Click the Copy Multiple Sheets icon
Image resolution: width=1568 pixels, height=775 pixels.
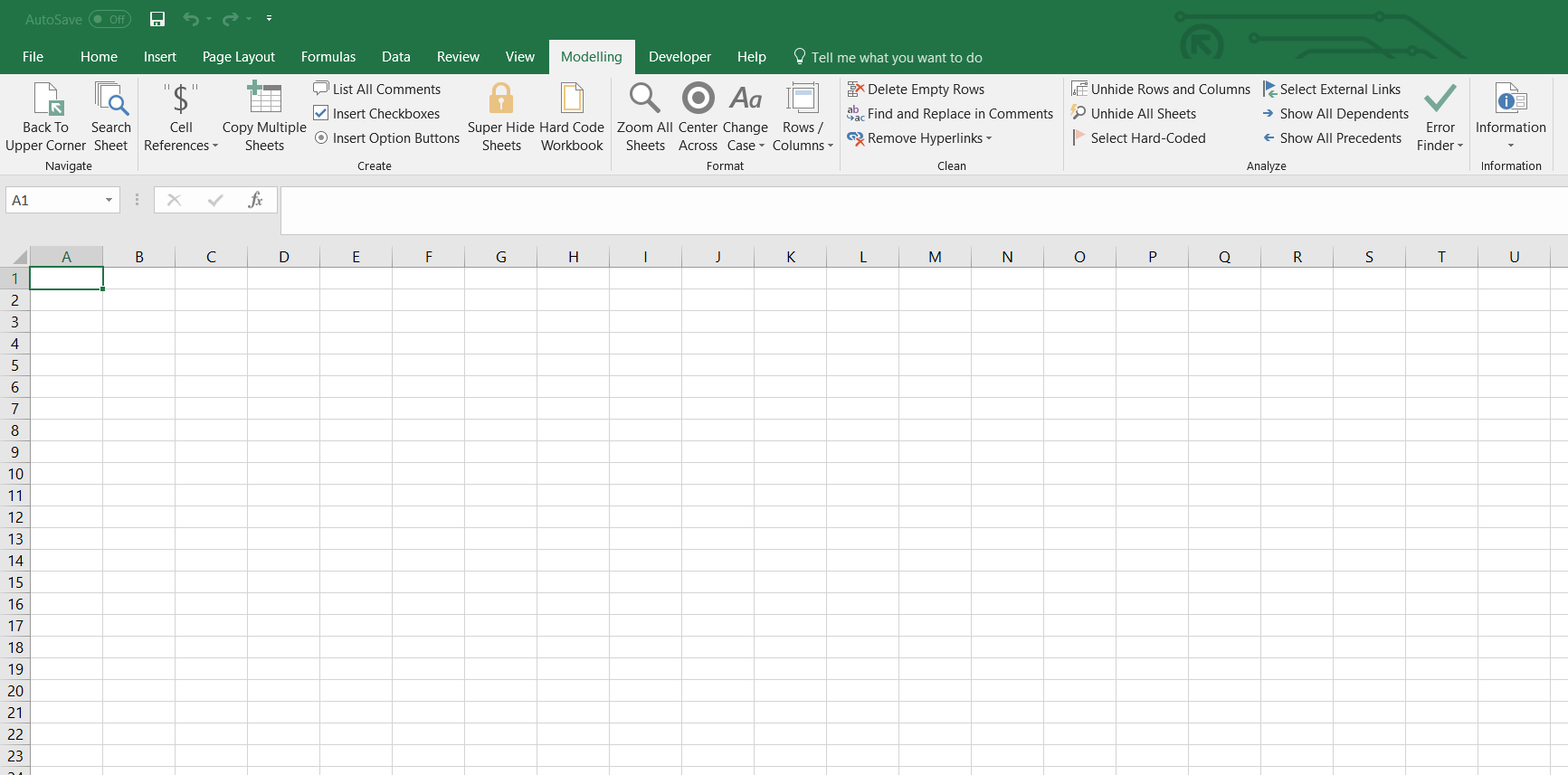coord(264,98)
